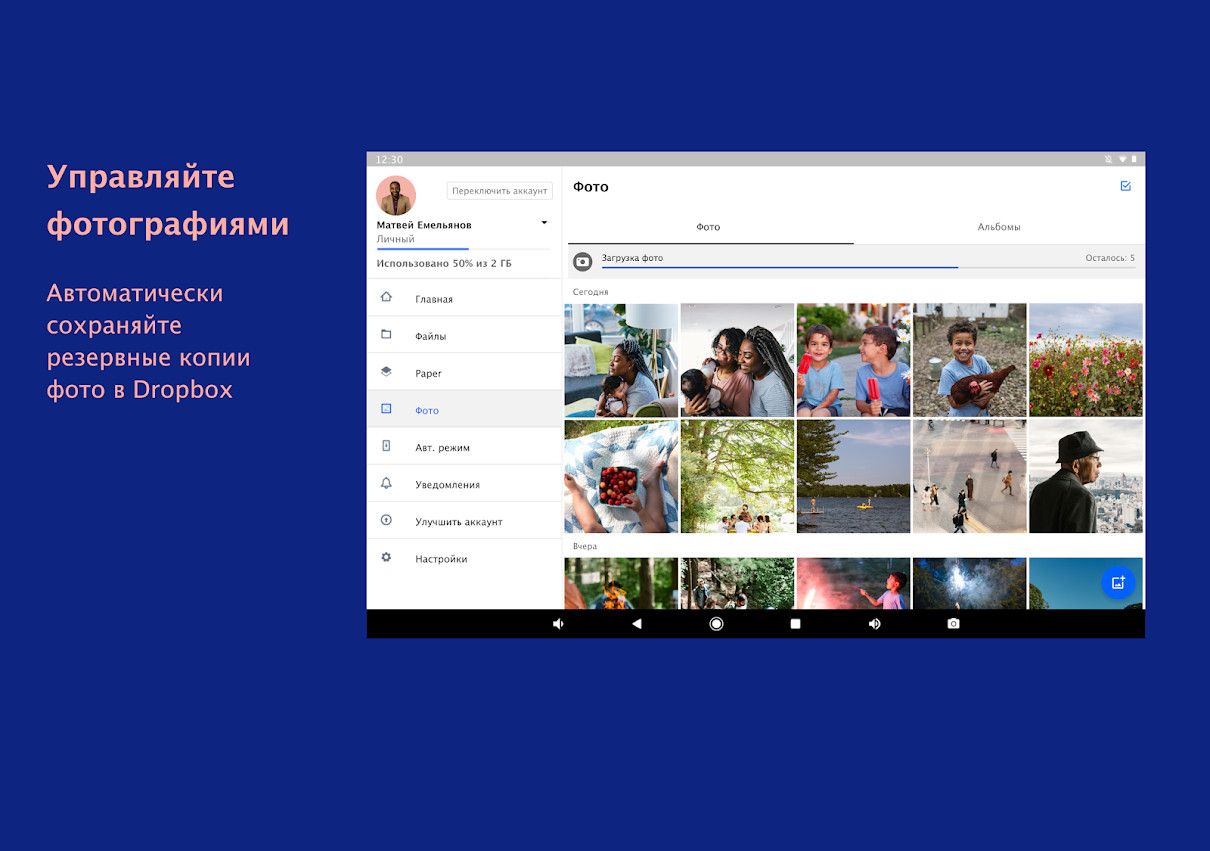
Task: Open Настройки menu item
Action: click(465, 558)
